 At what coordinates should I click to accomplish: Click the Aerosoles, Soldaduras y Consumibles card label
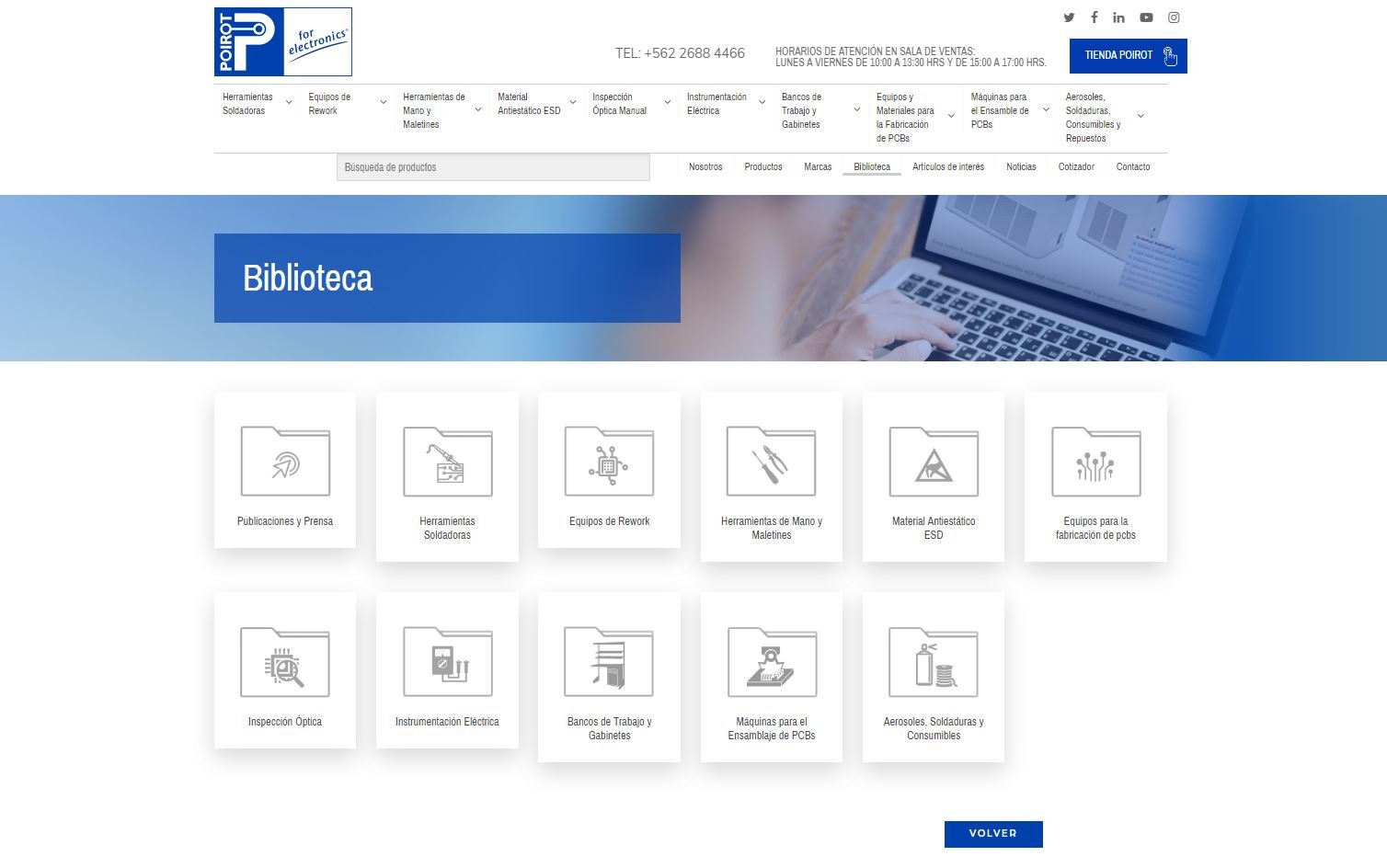[x=934, y=728]
